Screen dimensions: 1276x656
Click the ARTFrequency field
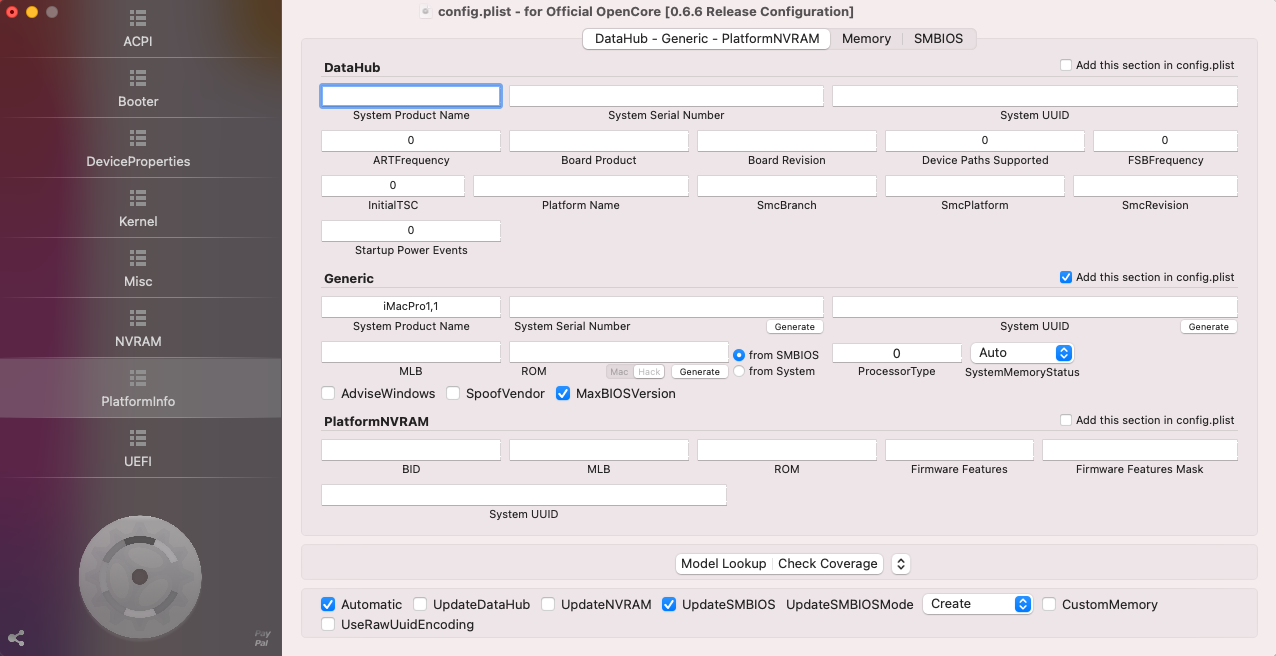click(411, 141)
